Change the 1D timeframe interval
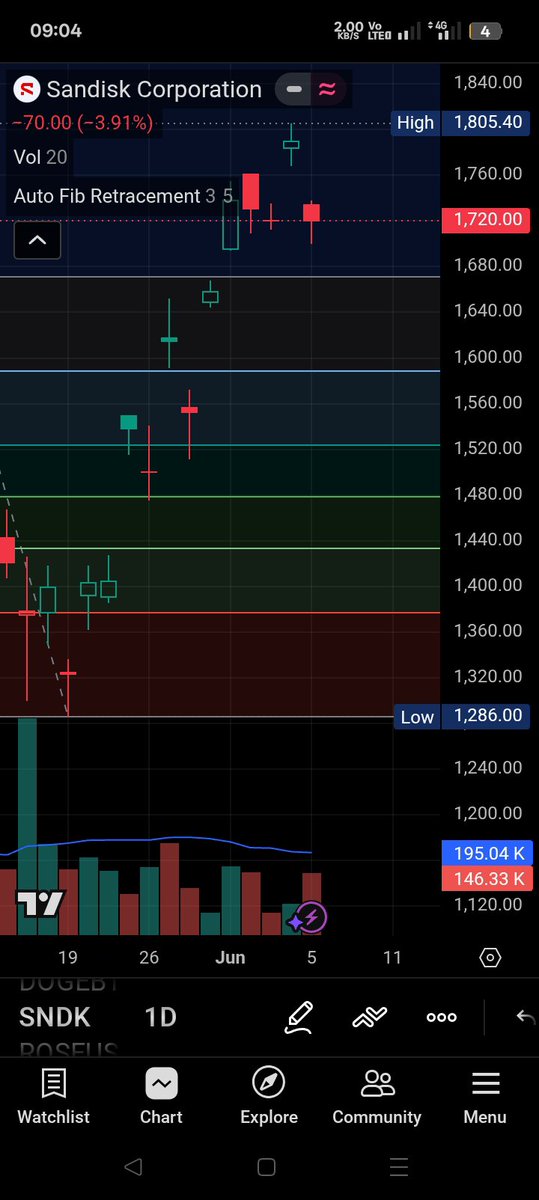This screenshot has height=1200, width=539. (x=160, y=1017)
